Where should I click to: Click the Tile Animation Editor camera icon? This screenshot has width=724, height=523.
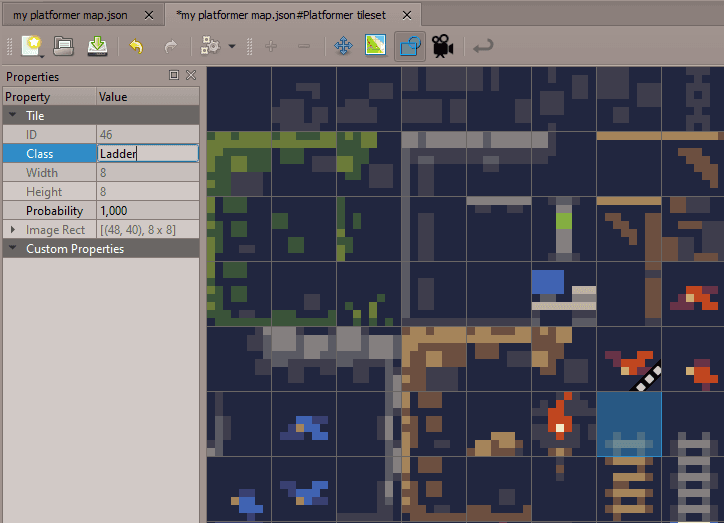[441, 46]
